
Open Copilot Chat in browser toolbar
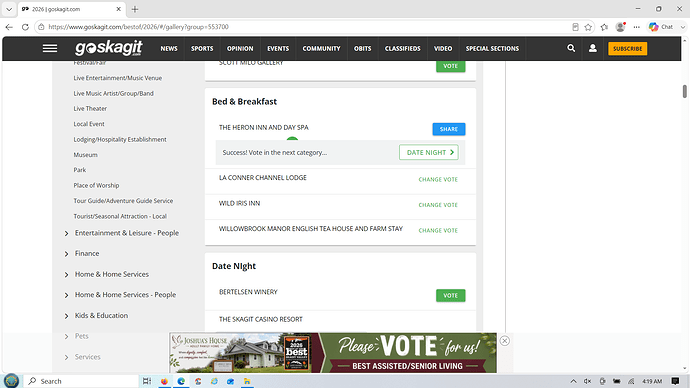pyautogui.click(x=661, y=27)
